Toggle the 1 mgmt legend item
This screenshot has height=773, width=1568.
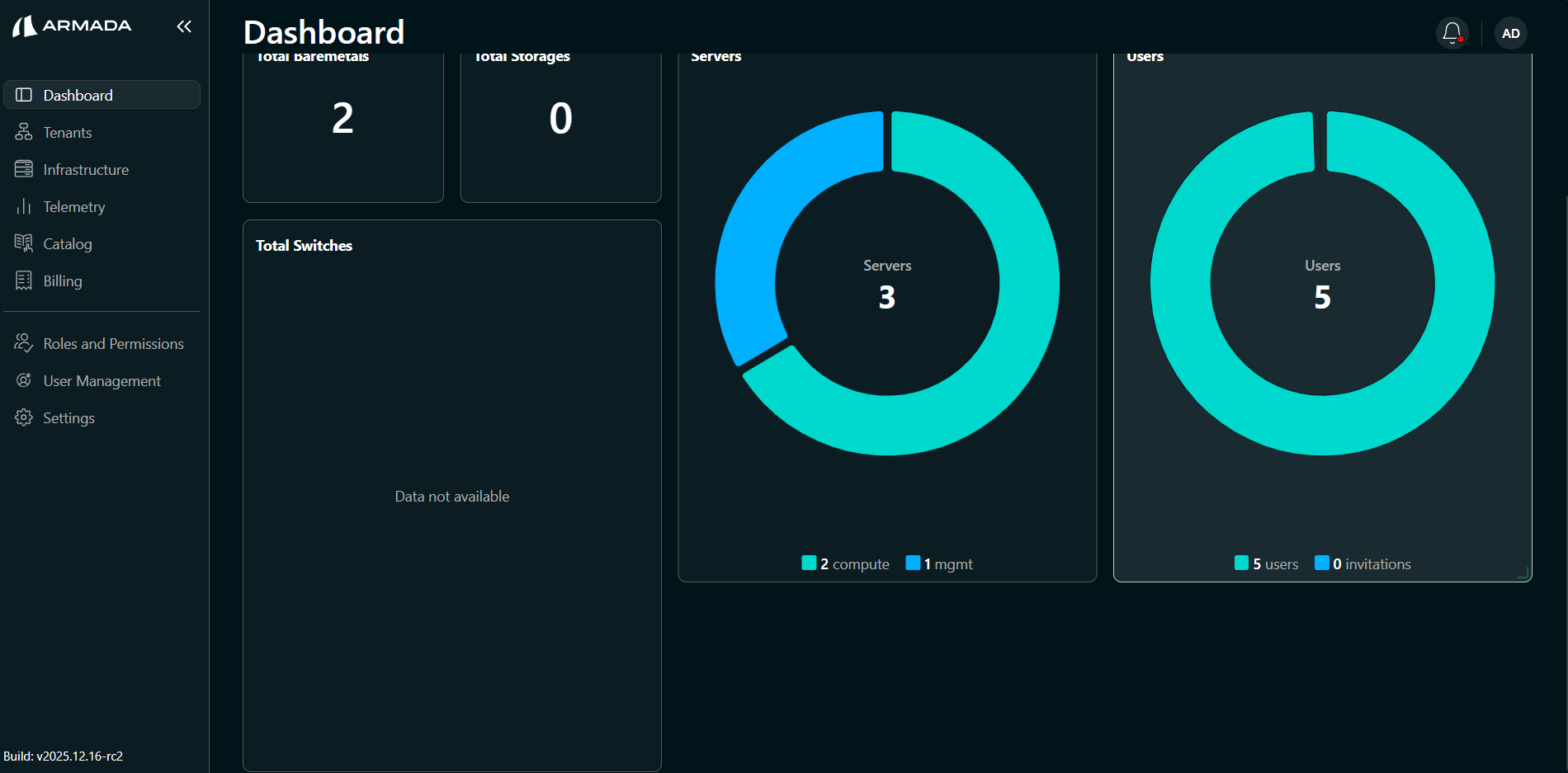940,563
